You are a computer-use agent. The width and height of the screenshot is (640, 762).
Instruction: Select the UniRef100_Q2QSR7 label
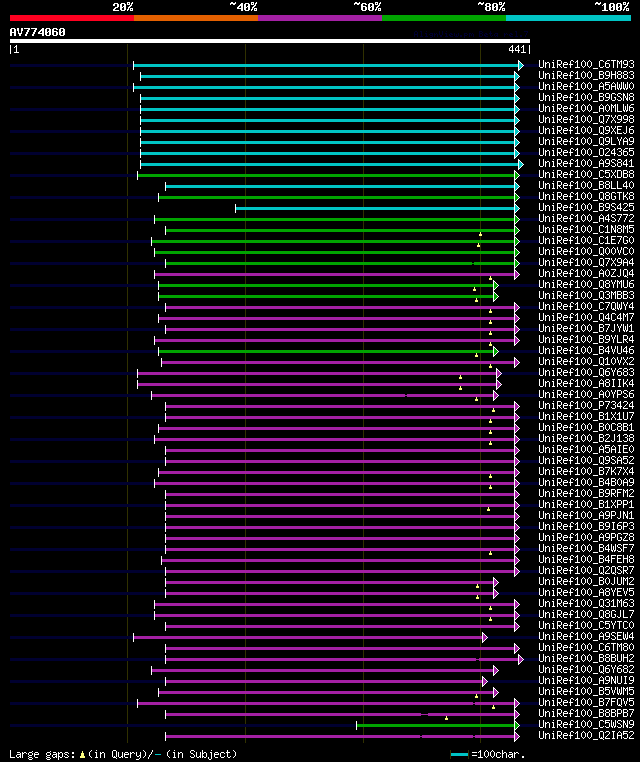pos(586,571)
